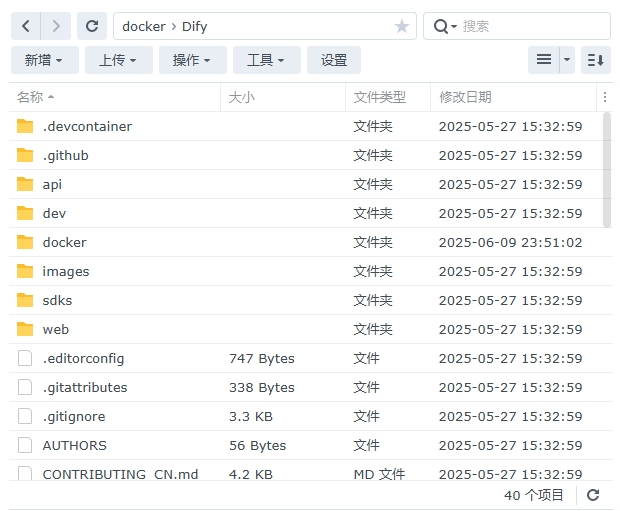Go back with the left arrow button

[26, 26]
